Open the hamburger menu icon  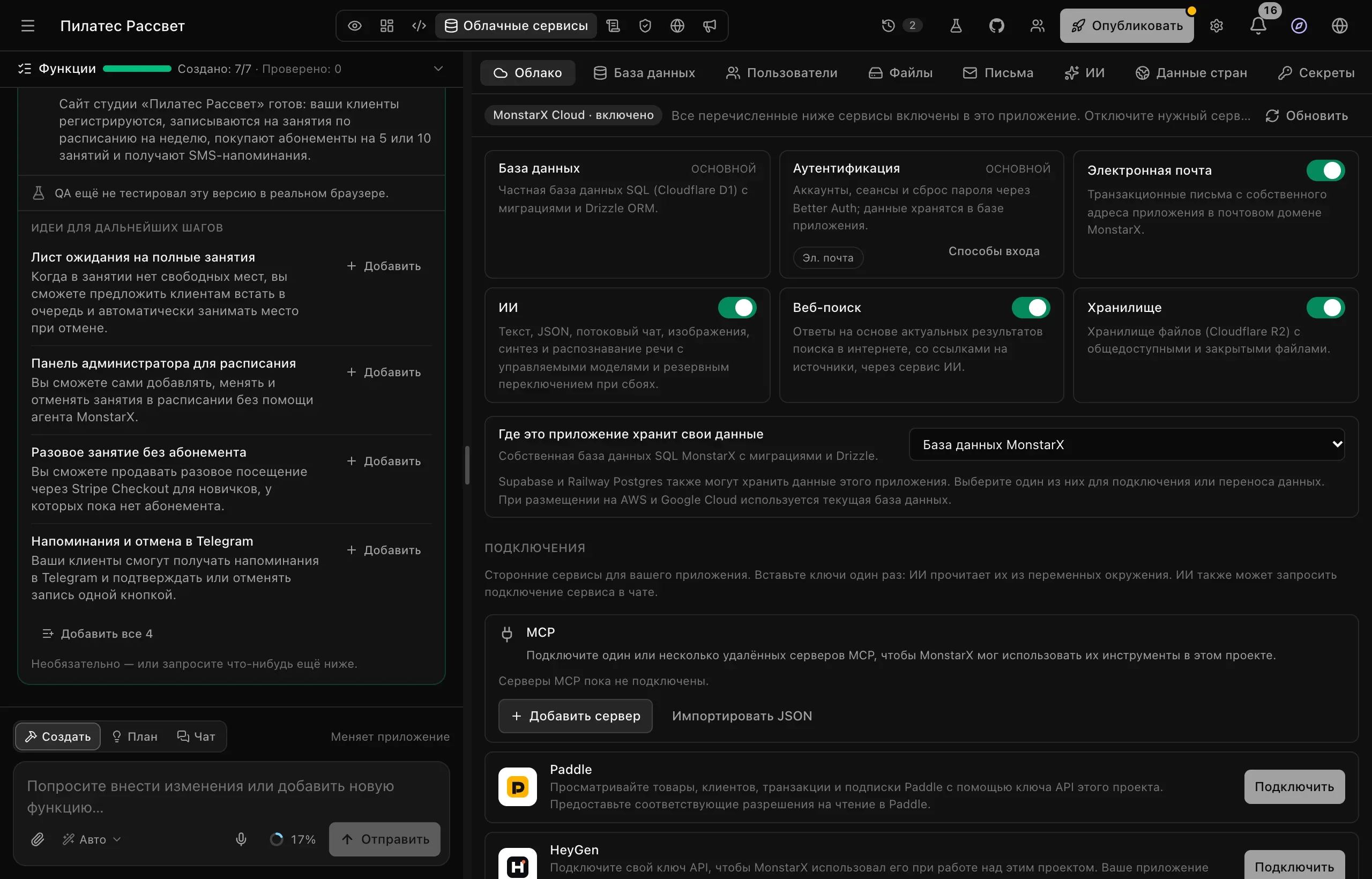pos(27,26)
